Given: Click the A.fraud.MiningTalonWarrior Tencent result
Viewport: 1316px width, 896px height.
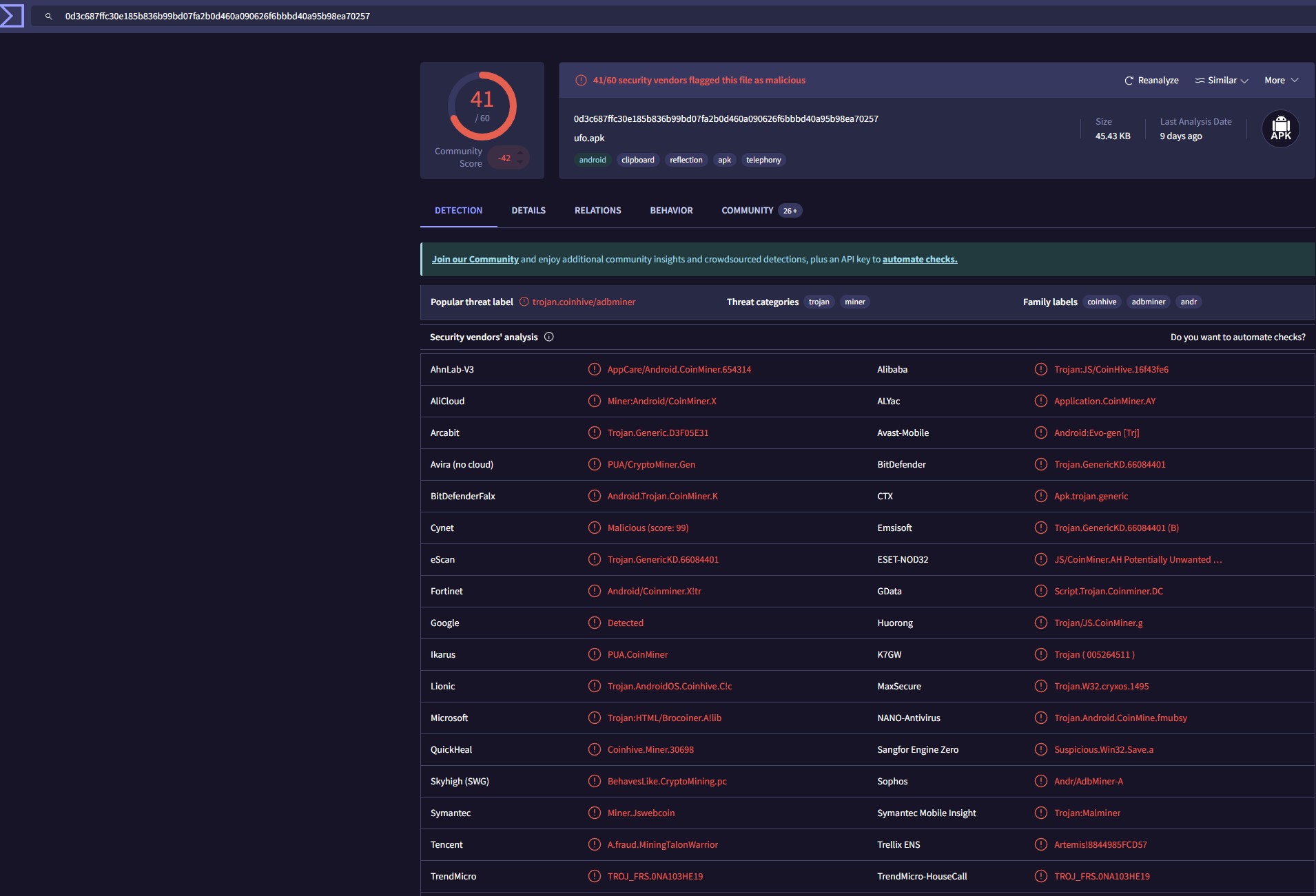Looking at the screenshot, I should (663, 845).
